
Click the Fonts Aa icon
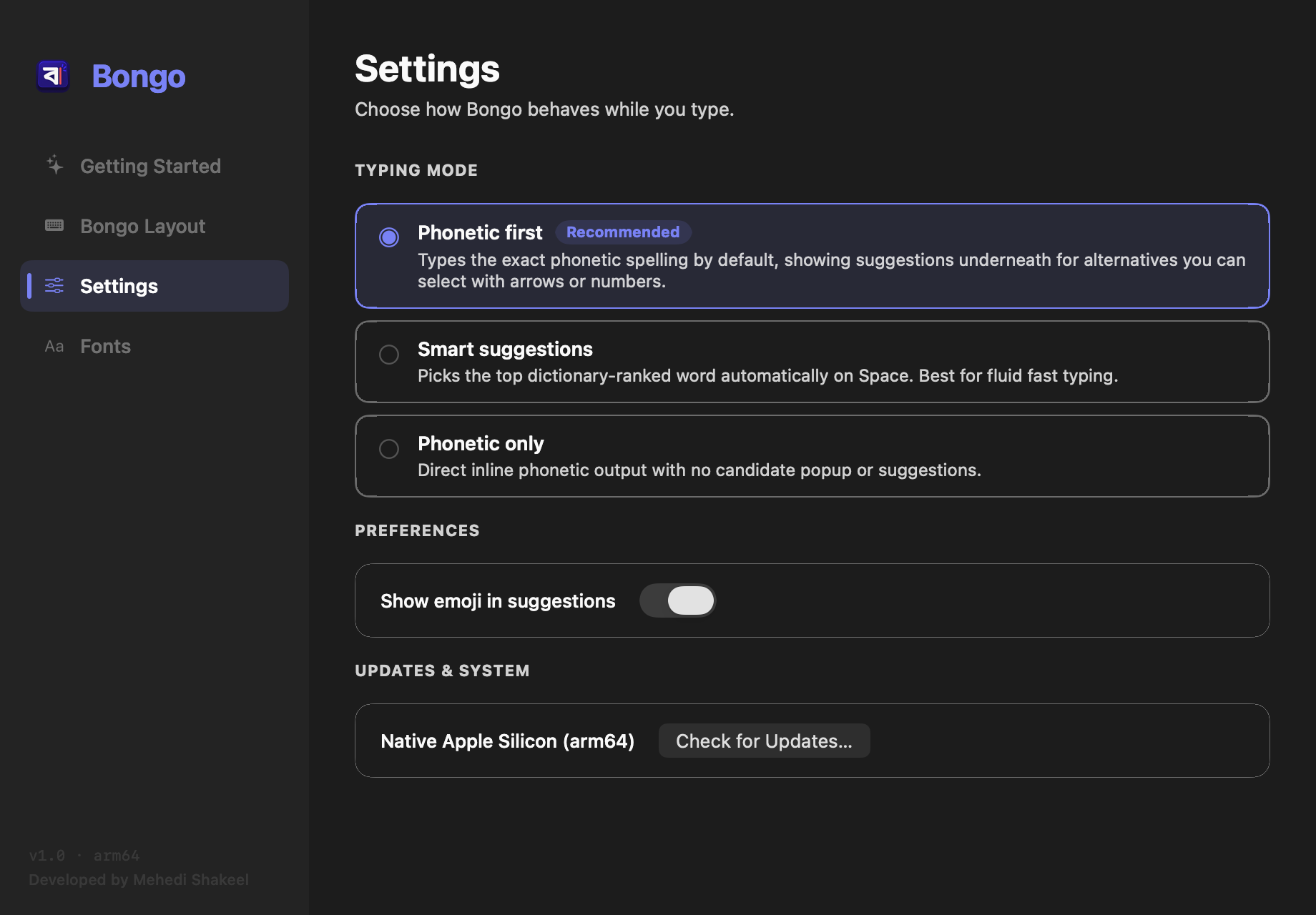pos(54,347)
